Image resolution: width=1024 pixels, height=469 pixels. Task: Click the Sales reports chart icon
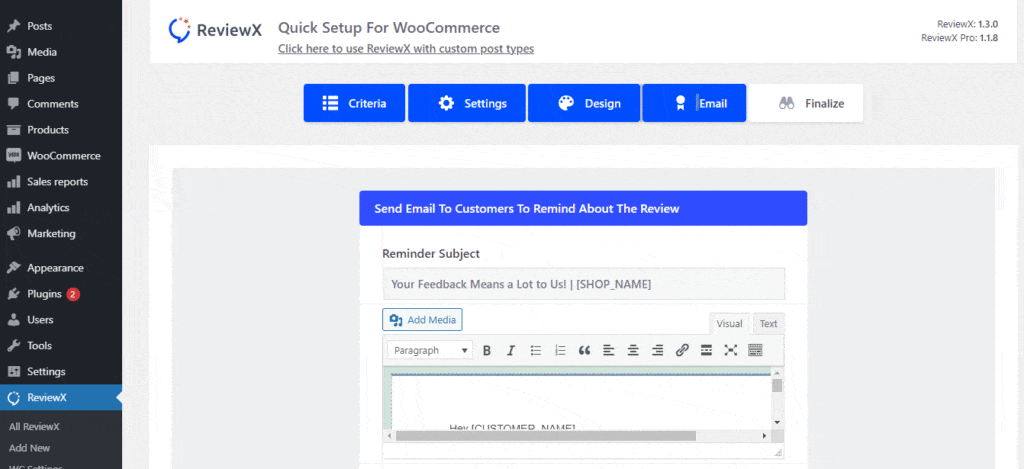click(x=13, y=182)
